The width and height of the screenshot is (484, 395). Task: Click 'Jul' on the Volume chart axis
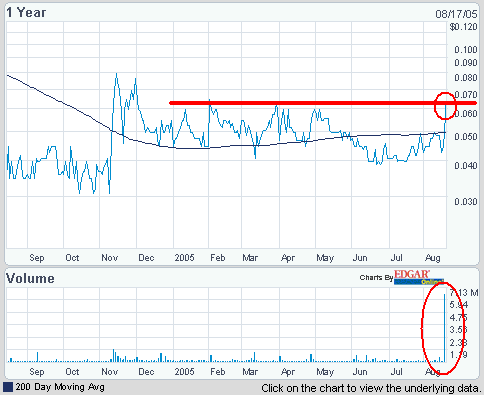tap(397, 372)
